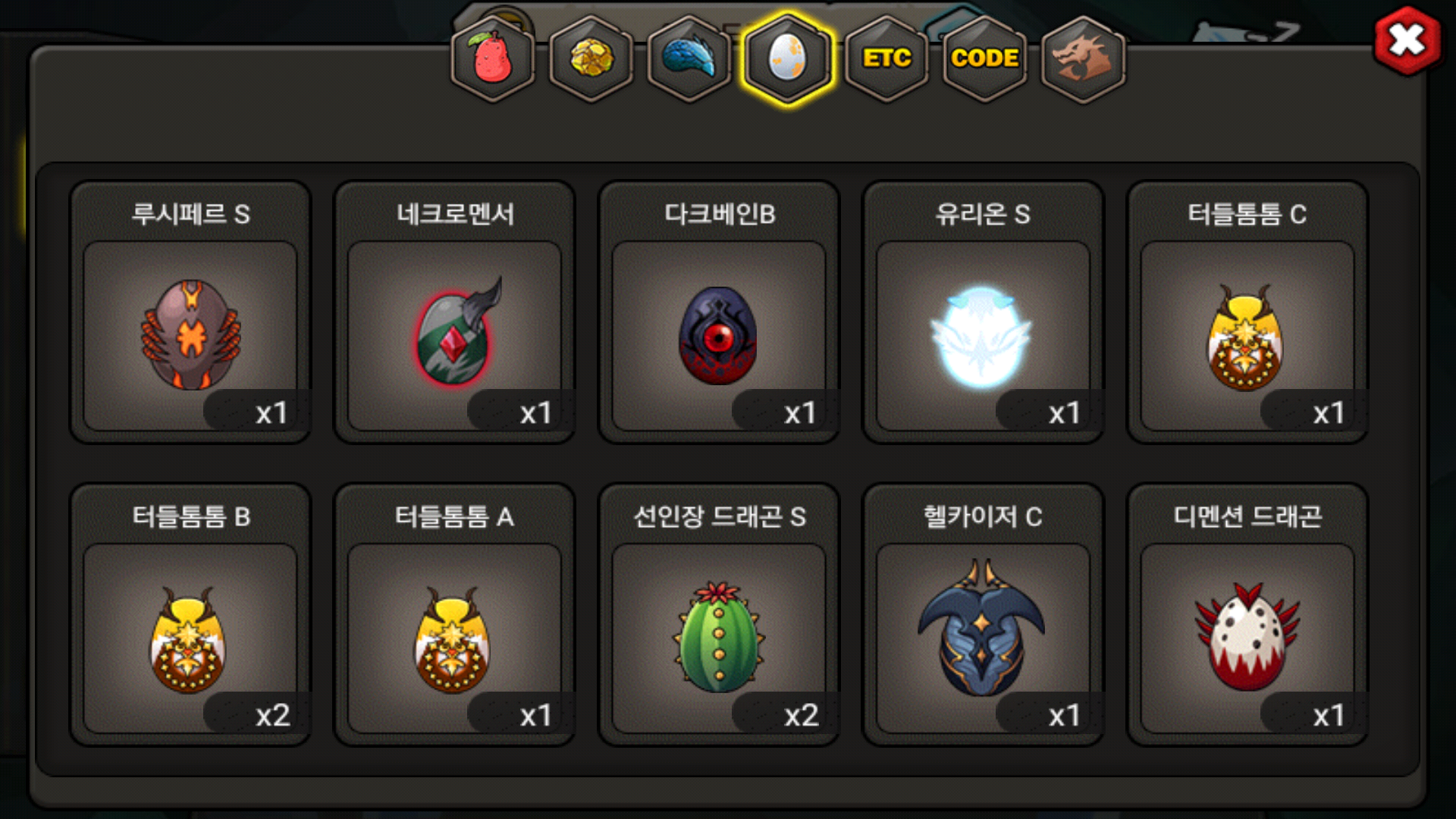Click the x2 count badge on 터들톰톰 B
This screenshot has width=1456, height=819.
tap(272, 715)
